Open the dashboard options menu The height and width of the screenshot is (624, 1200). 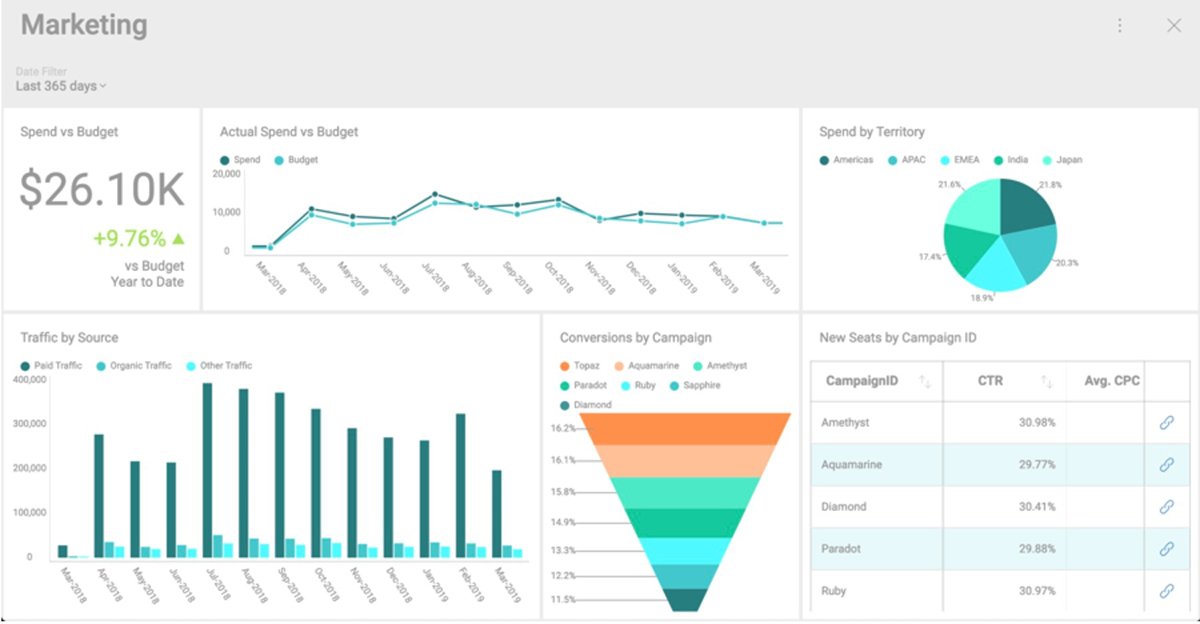tap(1120, 25)
